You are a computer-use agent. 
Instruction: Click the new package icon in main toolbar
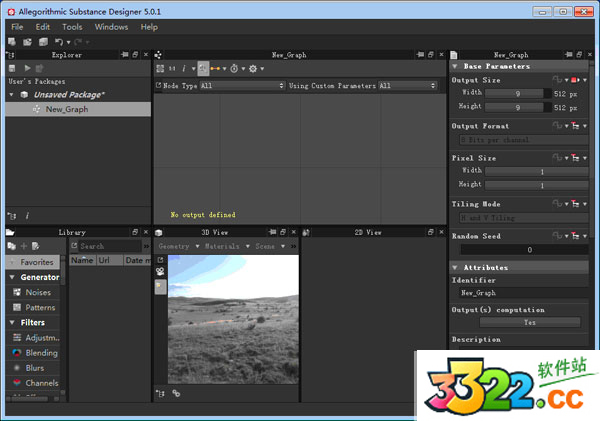click(12, 42)
